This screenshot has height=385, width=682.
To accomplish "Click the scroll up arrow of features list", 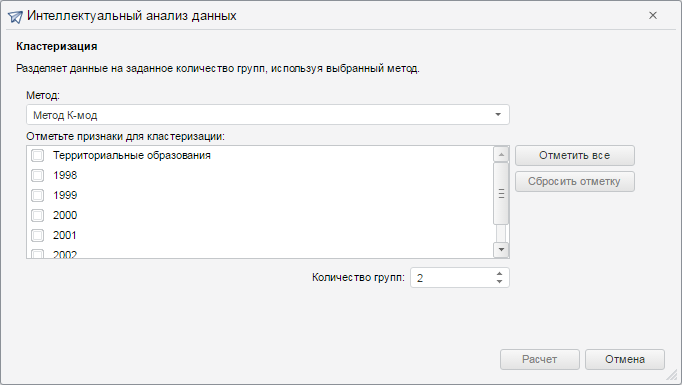I will click(x=501, y=154).
